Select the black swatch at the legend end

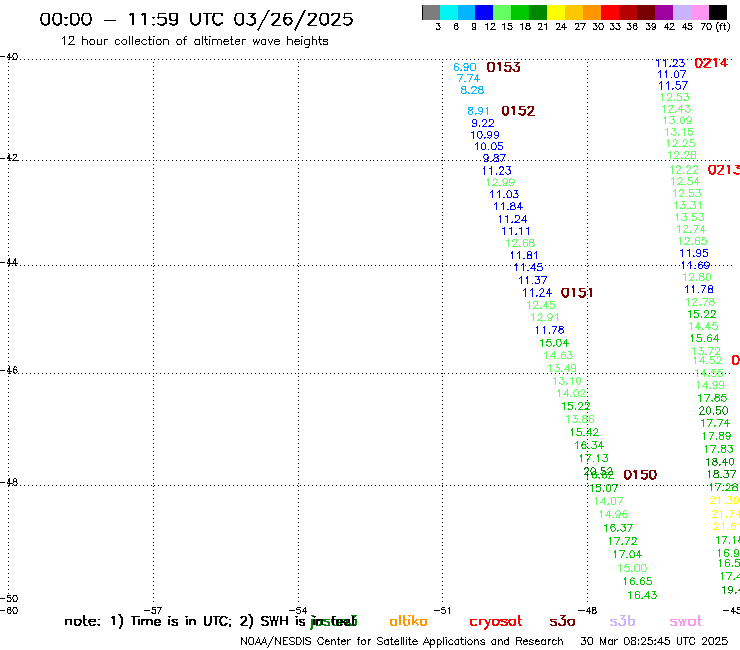coord(718,12)
